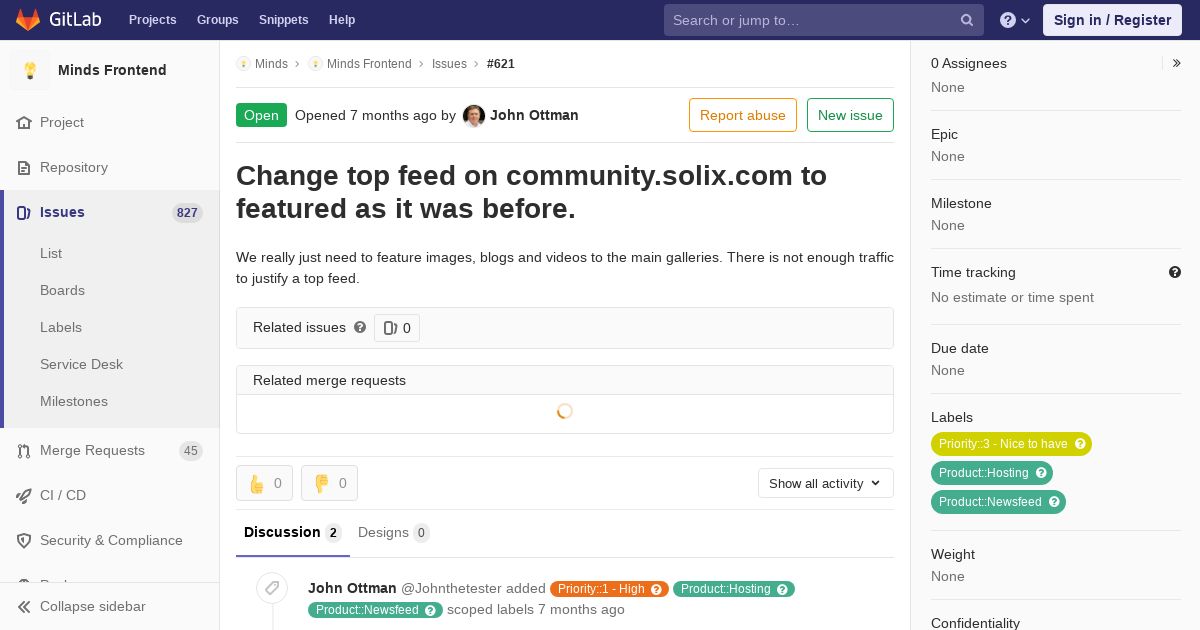Image resolution: width=1200 pixels, height=630 pixels.
Task: Click the yellow Priority::3 Nice to have label
Action: click(x=1011, y=444)
